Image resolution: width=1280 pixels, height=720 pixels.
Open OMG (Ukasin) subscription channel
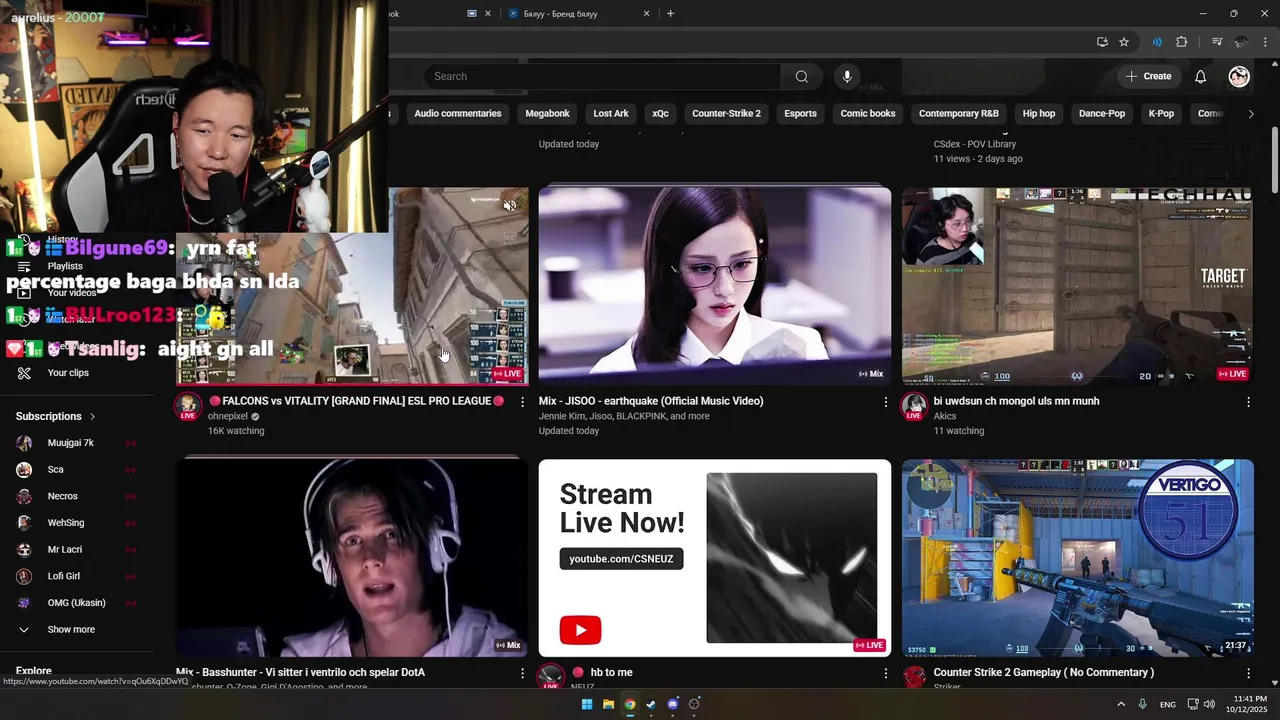76,603
